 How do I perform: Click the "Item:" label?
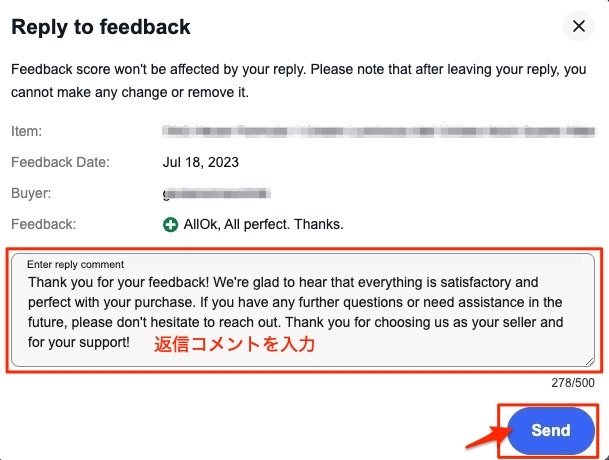click(x=26, y=131)
